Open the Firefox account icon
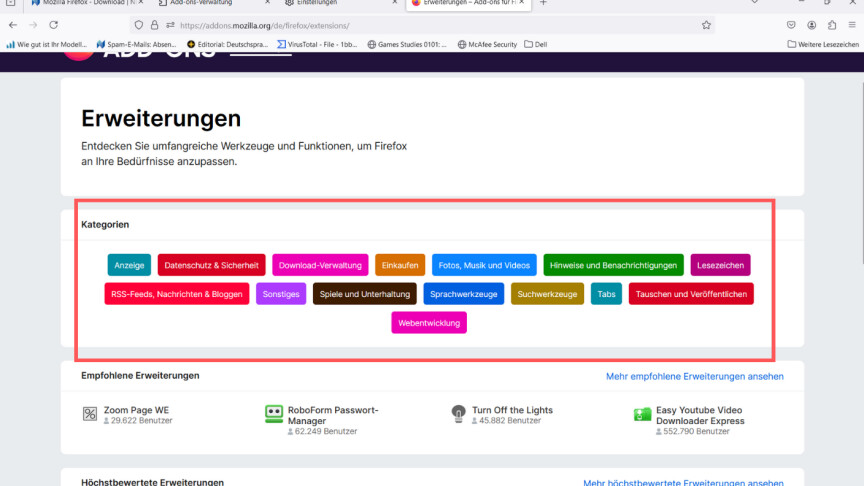Viewport: 864px width, 486px height. (812, 25)
